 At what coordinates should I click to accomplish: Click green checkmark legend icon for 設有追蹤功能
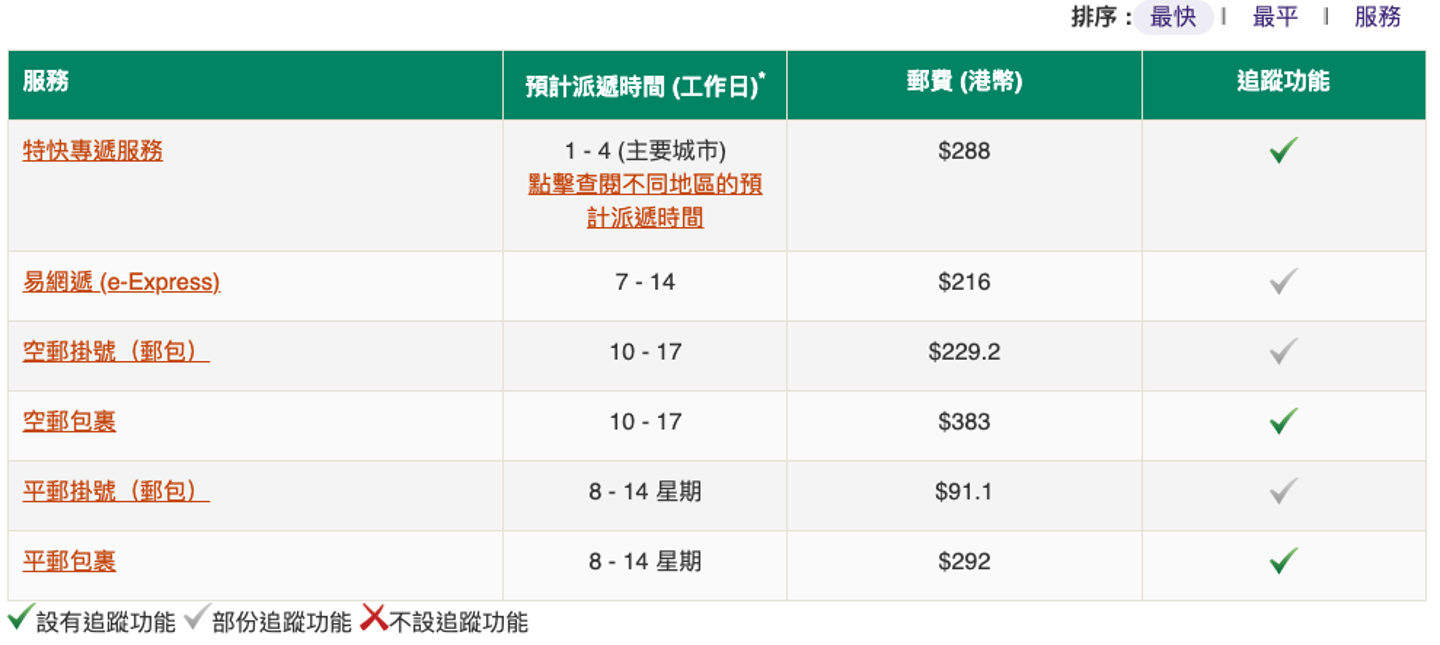point(20,619)
